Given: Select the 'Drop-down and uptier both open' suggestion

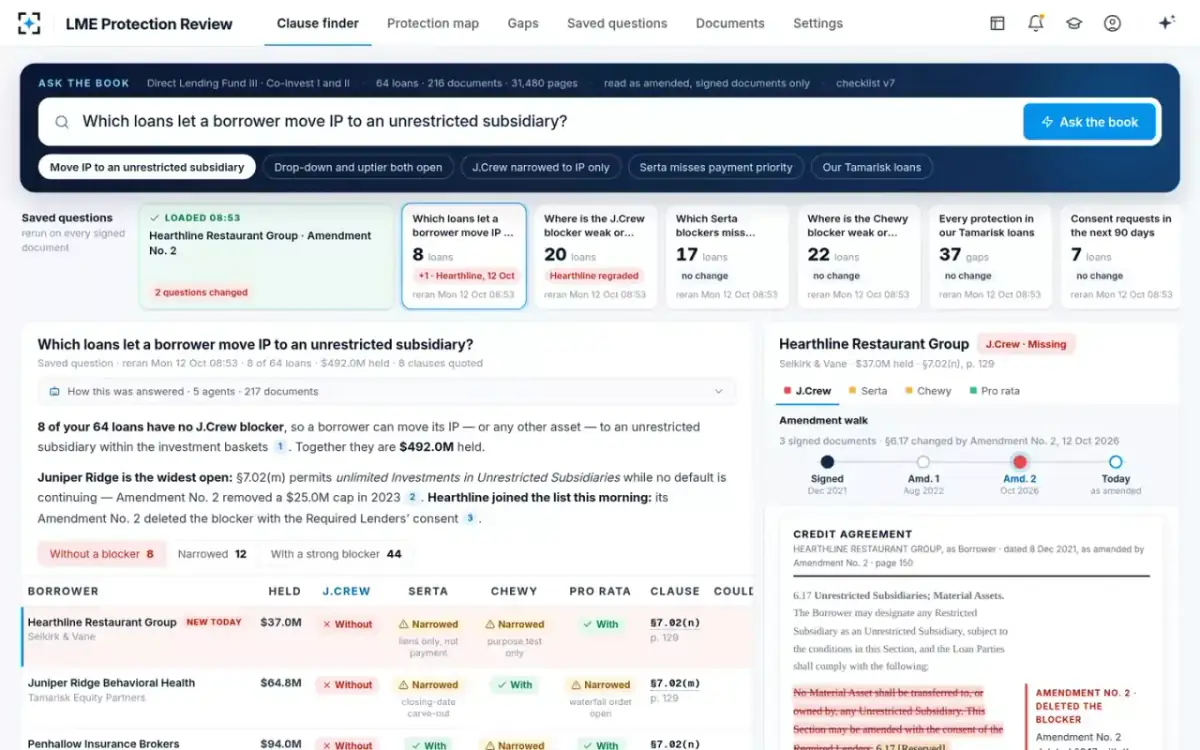Looking at the screenshot, I should 358,167.
